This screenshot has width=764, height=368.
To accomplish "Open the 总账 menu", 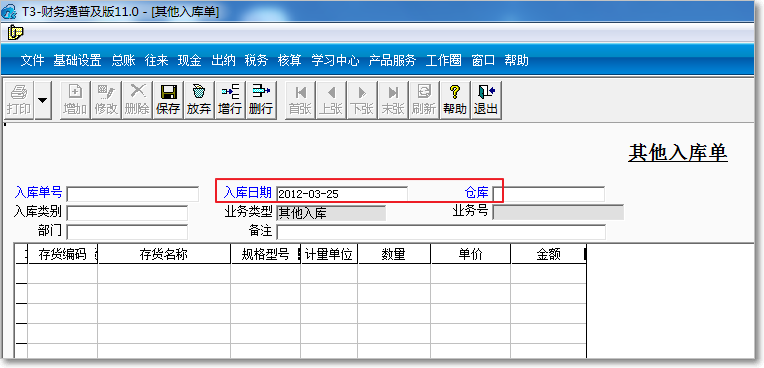I will click(x=123, y=60).
